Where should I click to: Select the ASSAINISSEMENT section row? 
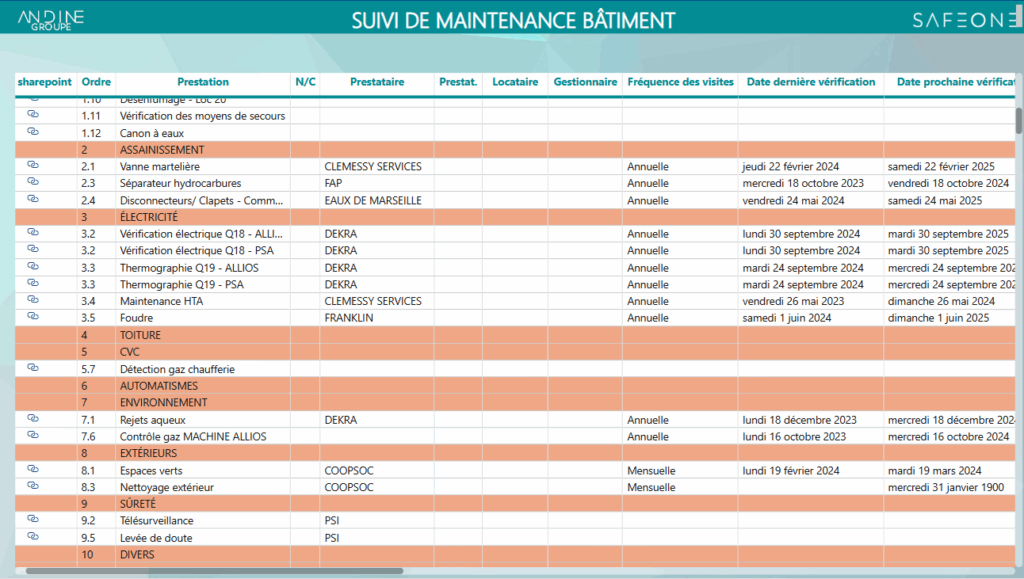click(515, 149)
